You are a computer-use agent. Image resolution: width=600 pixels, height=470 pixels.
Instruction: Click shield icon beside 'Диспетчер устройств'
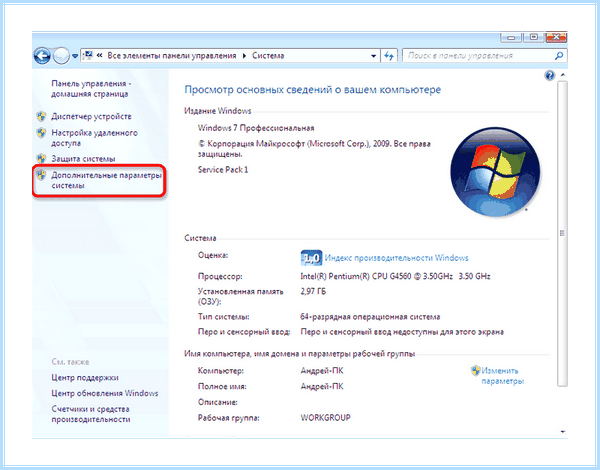coord(41,116)
